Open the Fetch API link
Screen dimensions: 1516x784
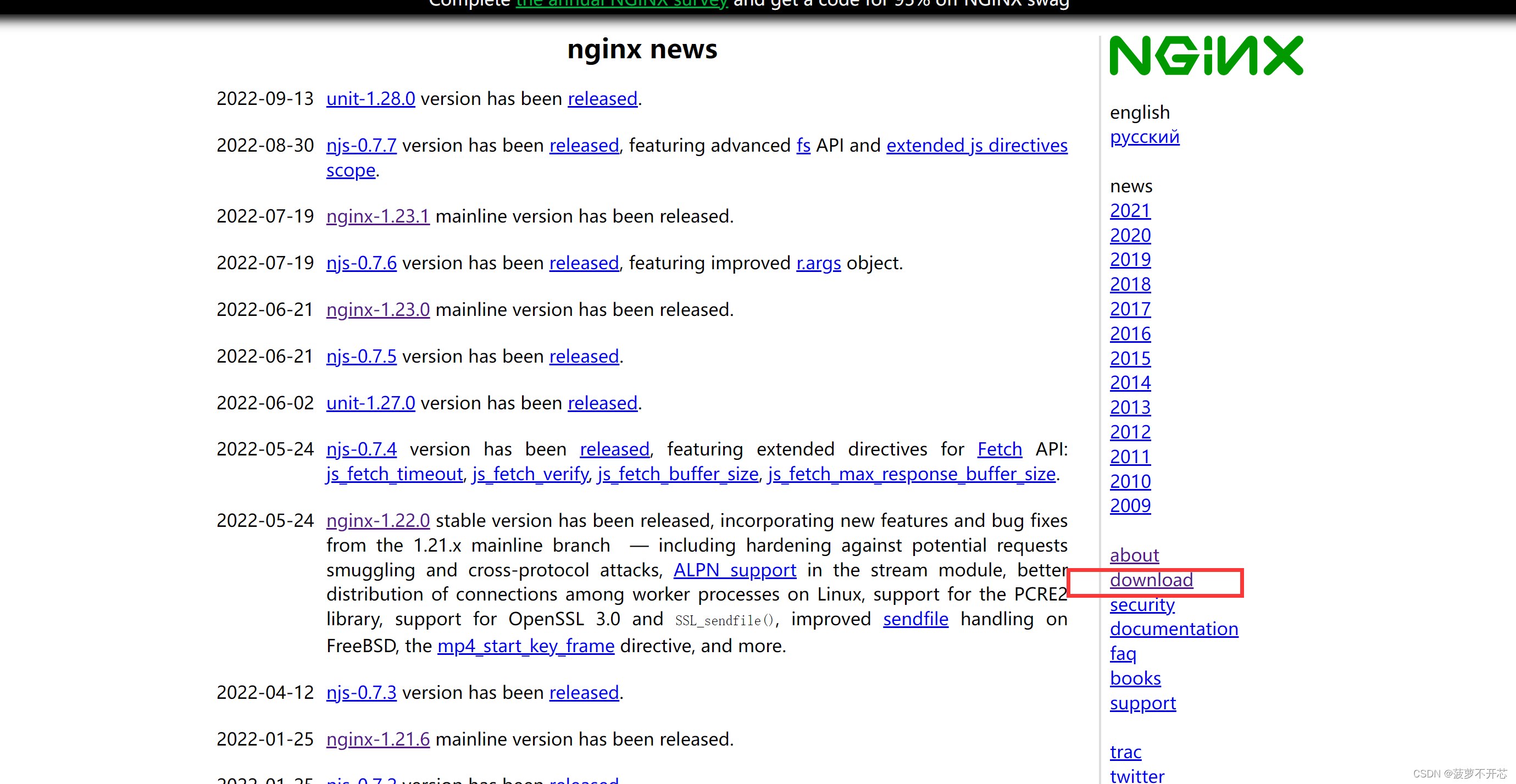999,449
